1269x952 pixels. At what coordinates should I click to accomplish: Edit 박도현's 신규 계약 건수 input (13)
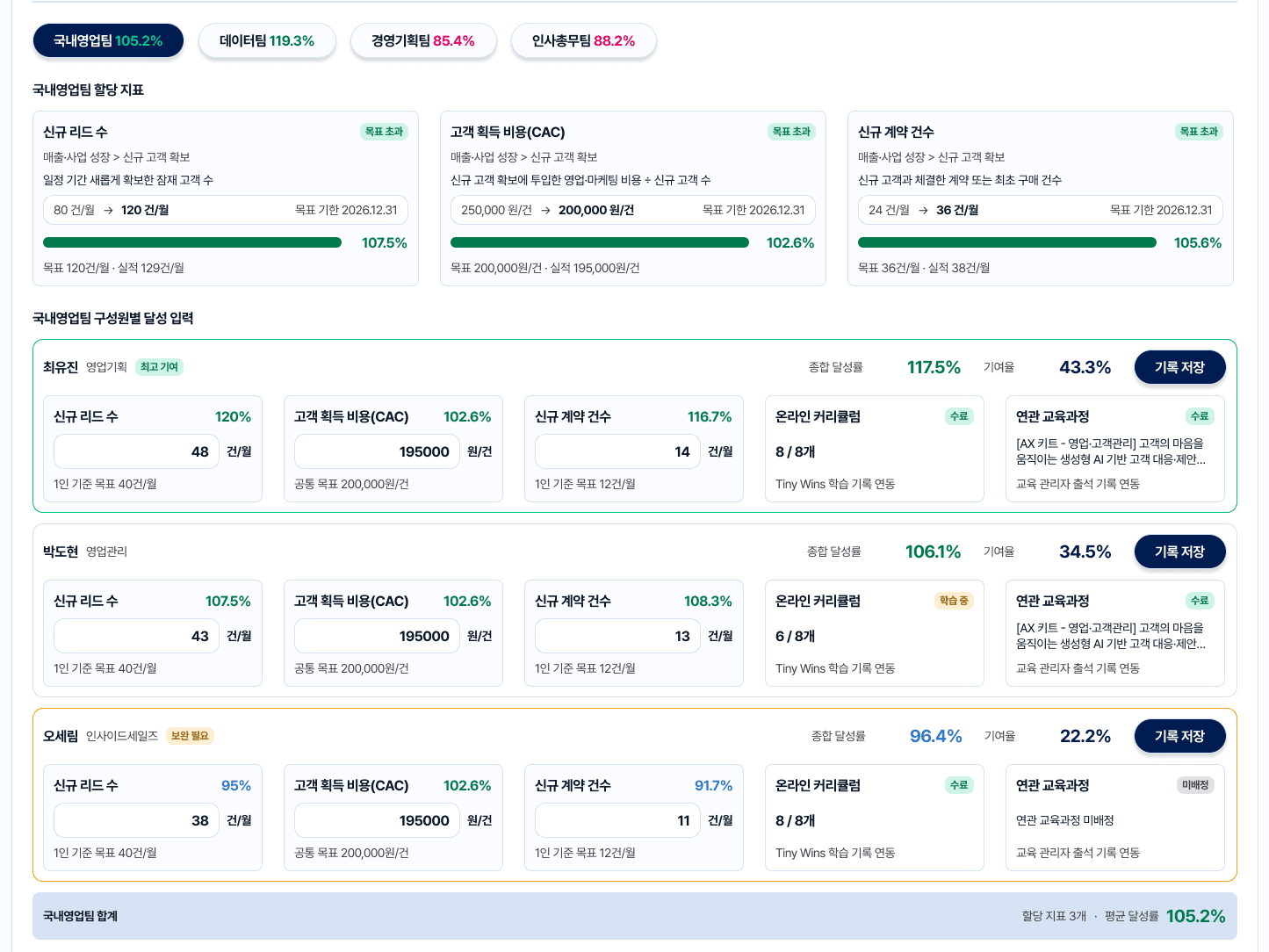tap(617, 636)
